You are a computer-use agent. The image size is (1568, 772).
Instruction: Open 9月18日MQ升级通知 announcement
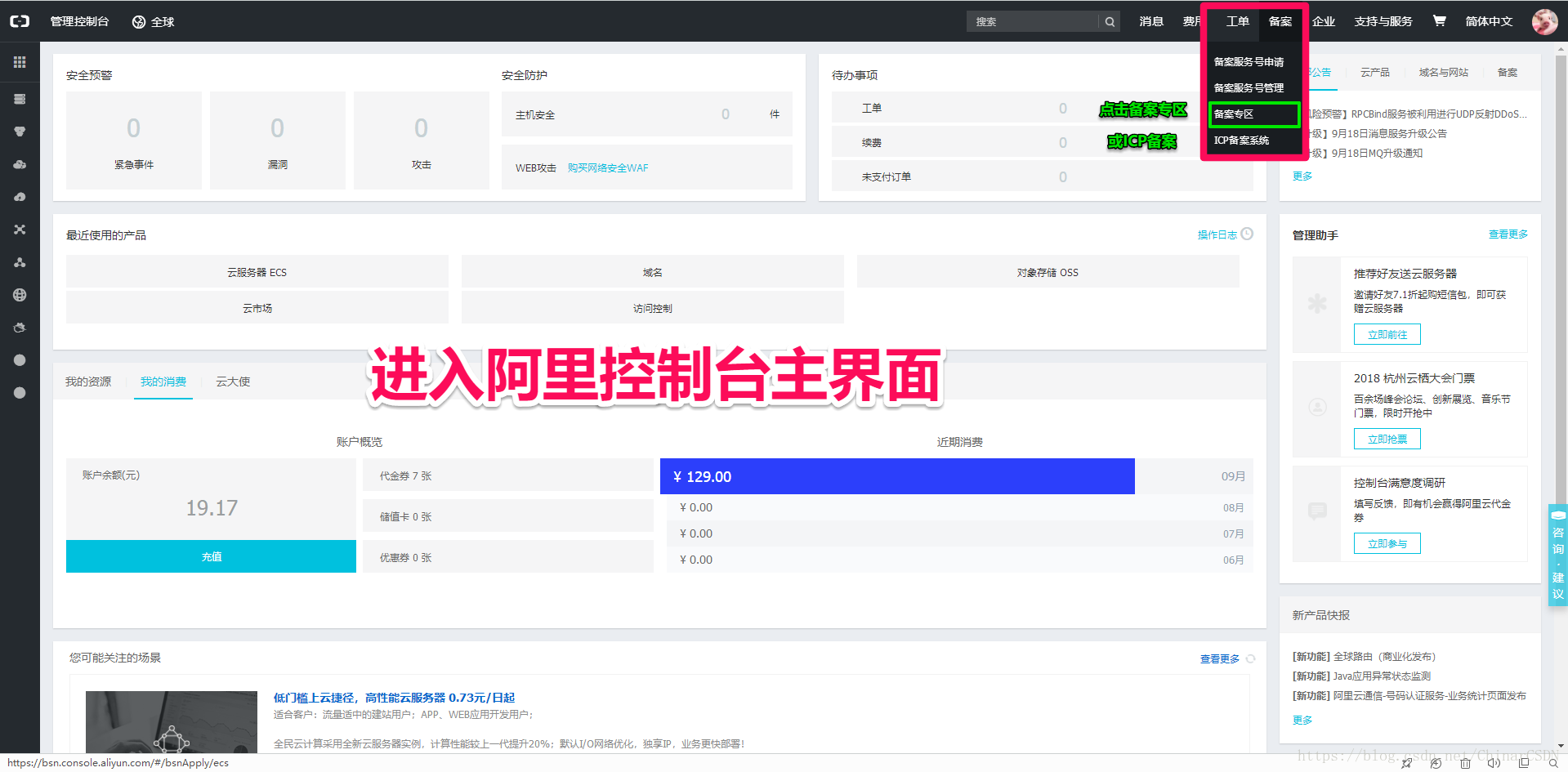click(1377, 154)
